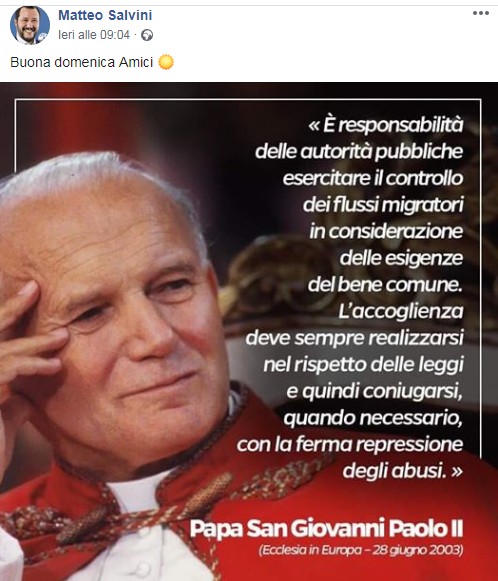Viewport: 498px width, 581px height.
Task: Click the sun emoji after Amici
Action: coord(166,62)
